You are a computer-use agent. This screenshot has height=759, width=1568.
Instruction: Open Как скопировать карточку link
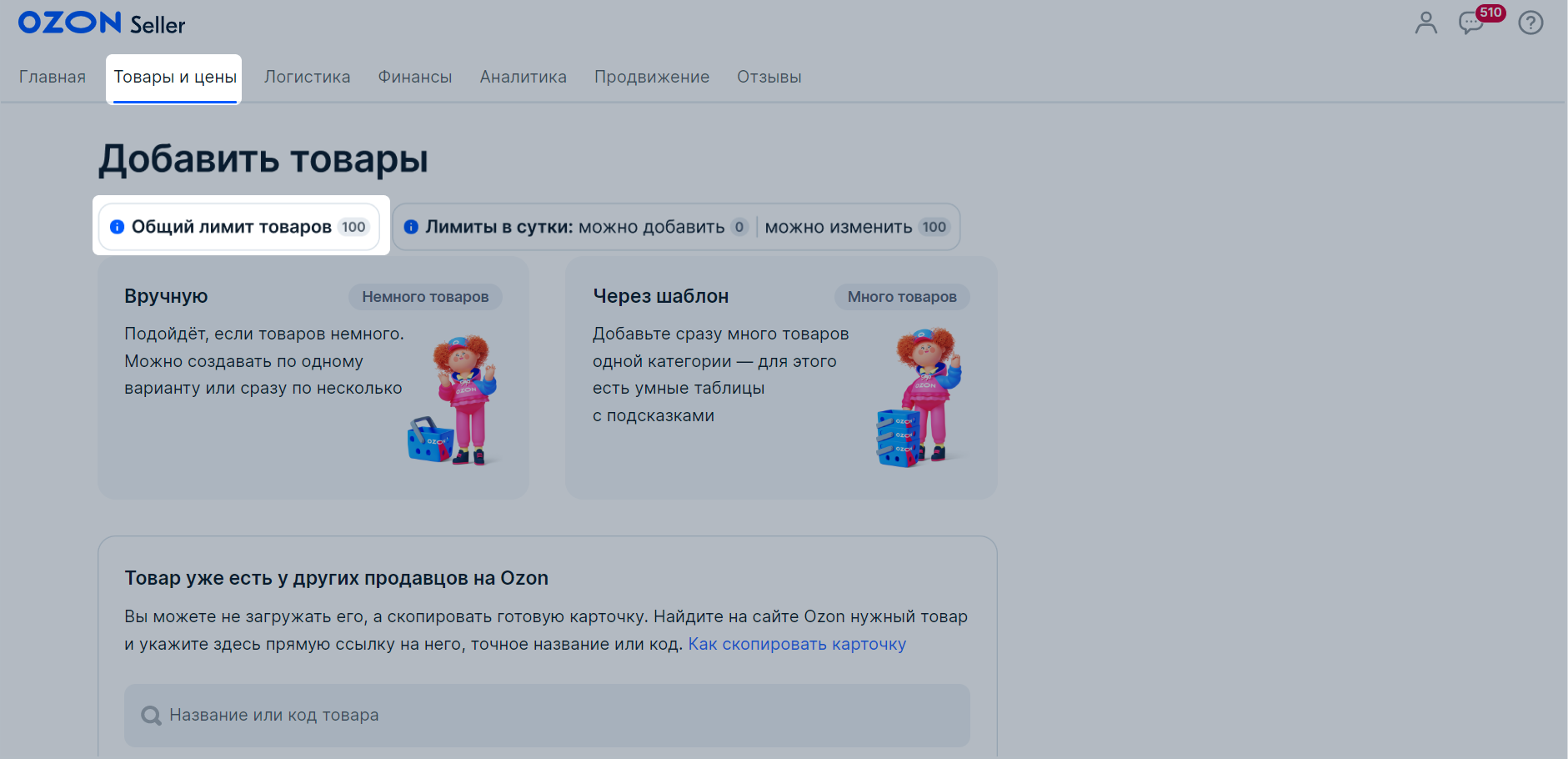click(797, 644)
